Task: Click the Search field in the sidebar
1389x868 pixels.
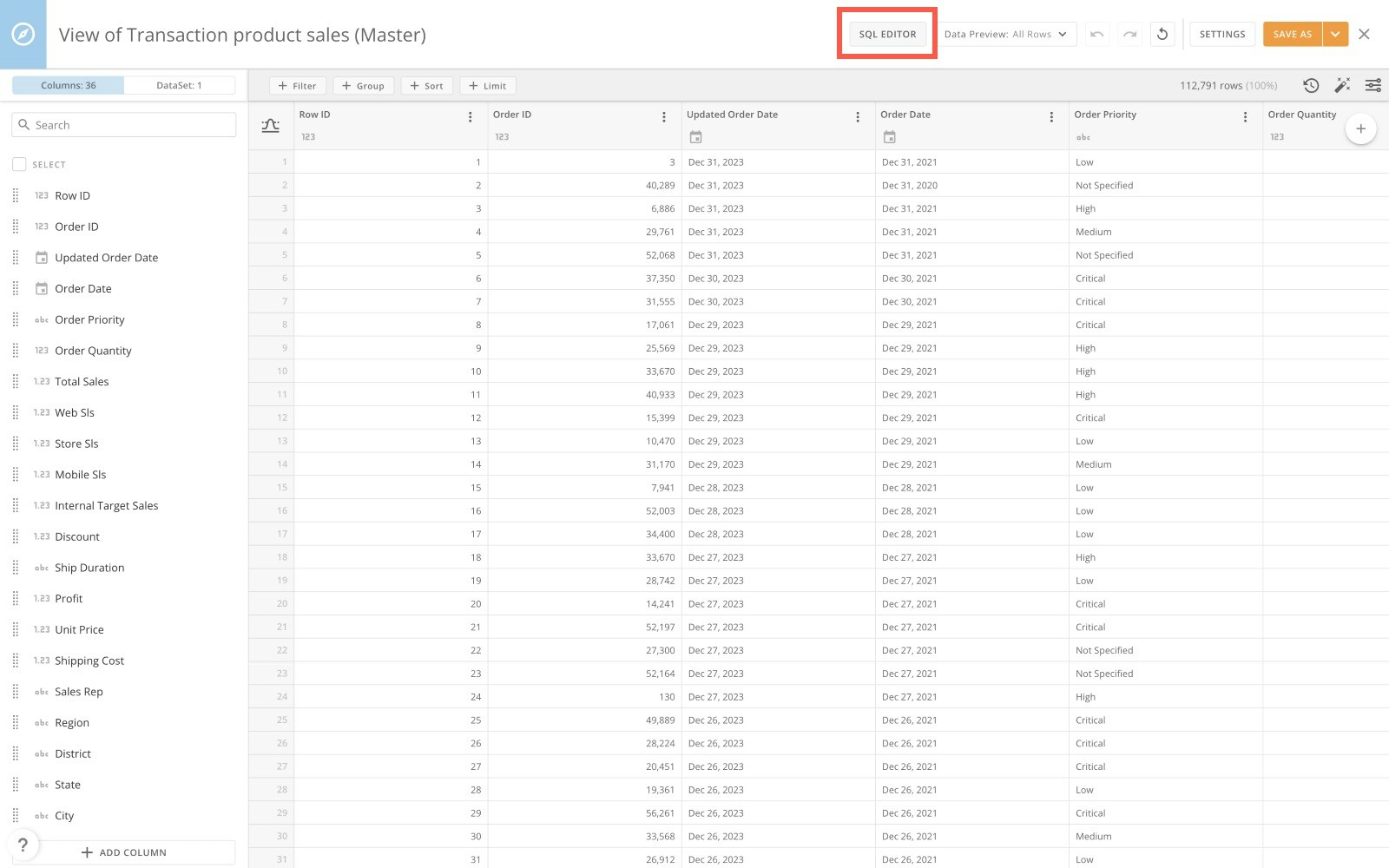Action: pyautogui.click(x=123, y=124)
